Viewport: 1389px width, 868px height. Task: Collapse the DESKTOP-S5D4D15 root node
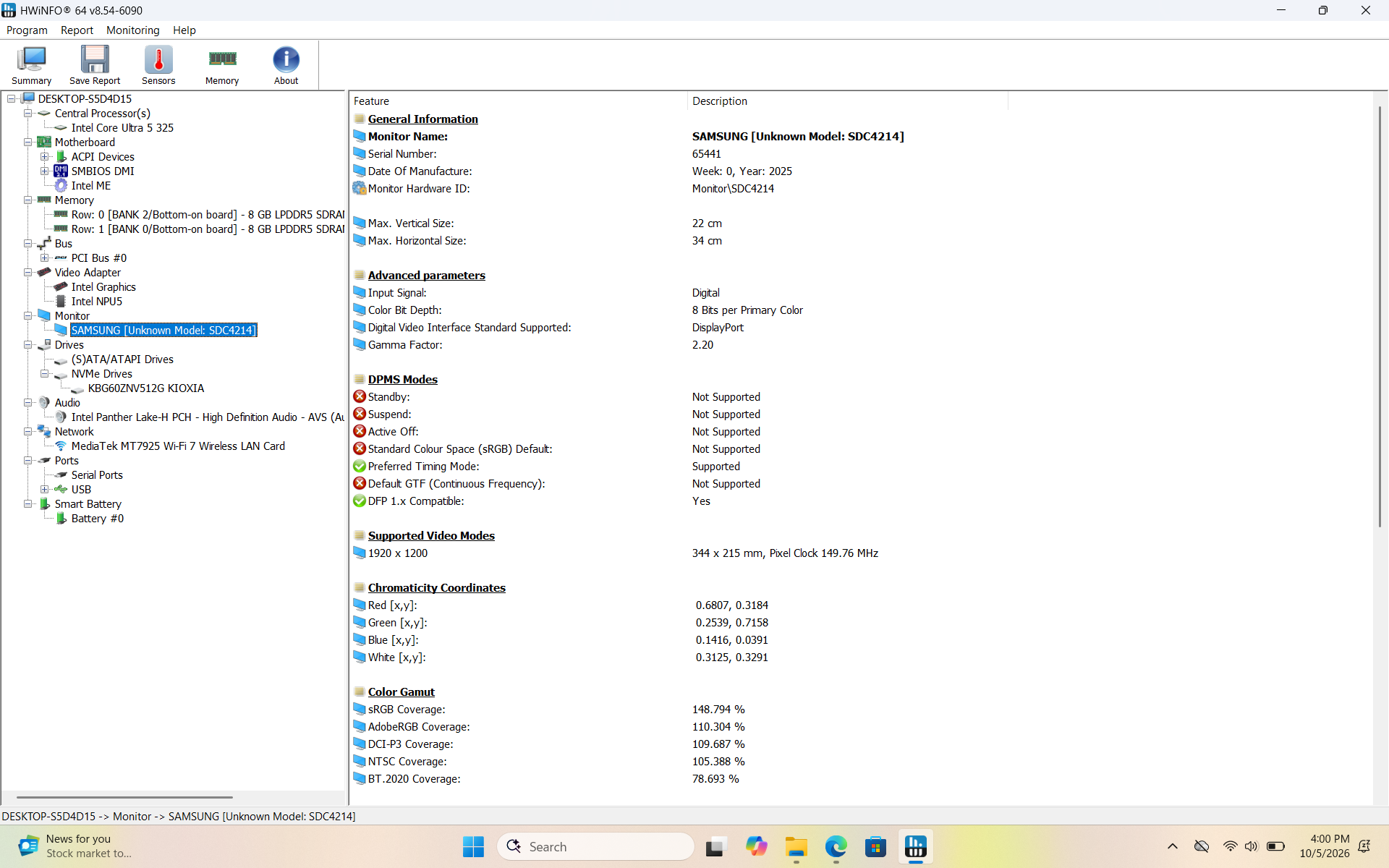pyautogui.click(x=11, y=99)
